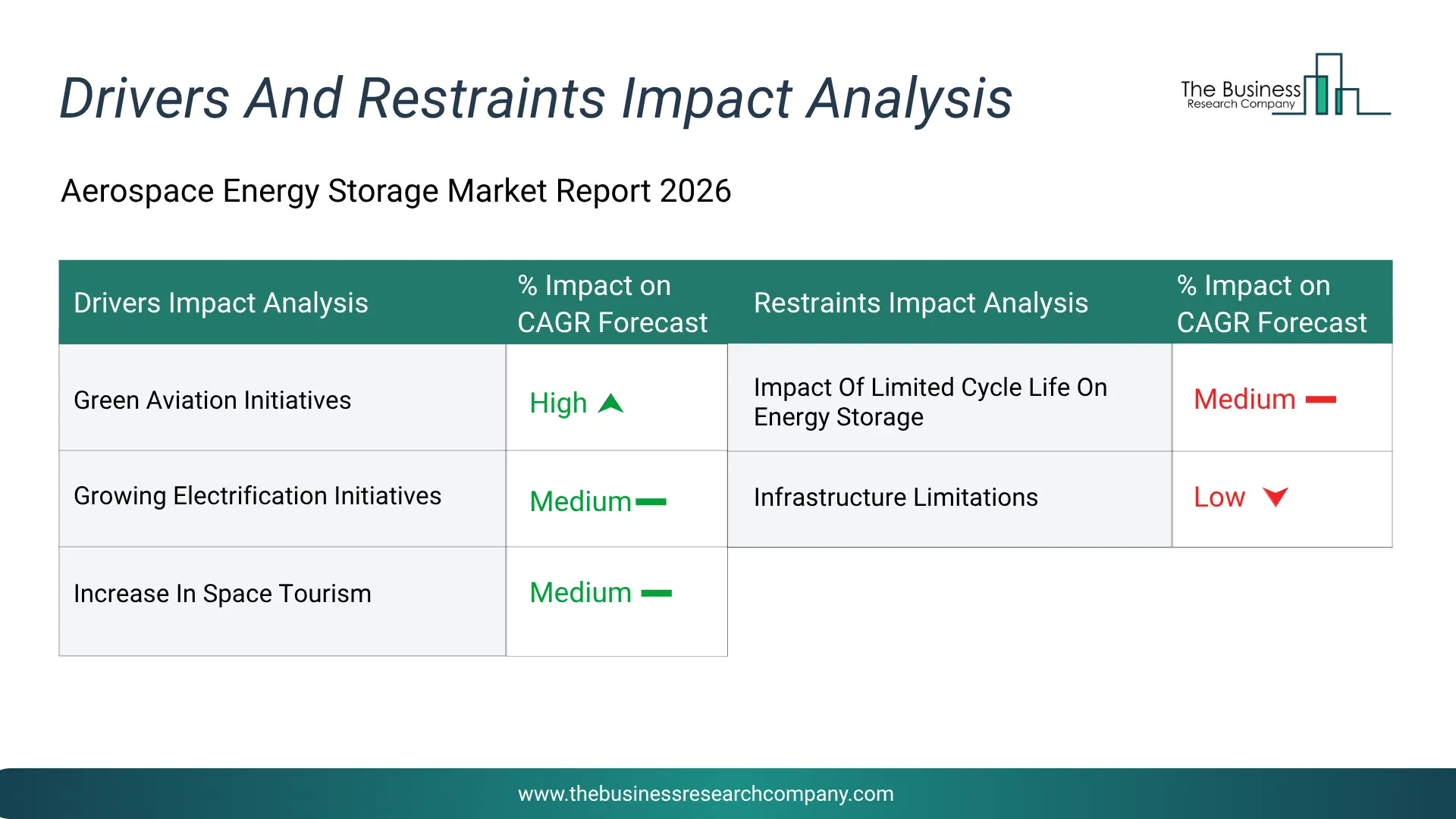The height and width of the screenshot is (819, 1456).
Task: Click 'Aerospace Energy Storage Market Report 2026' subtitle
Action: (396, 191)
